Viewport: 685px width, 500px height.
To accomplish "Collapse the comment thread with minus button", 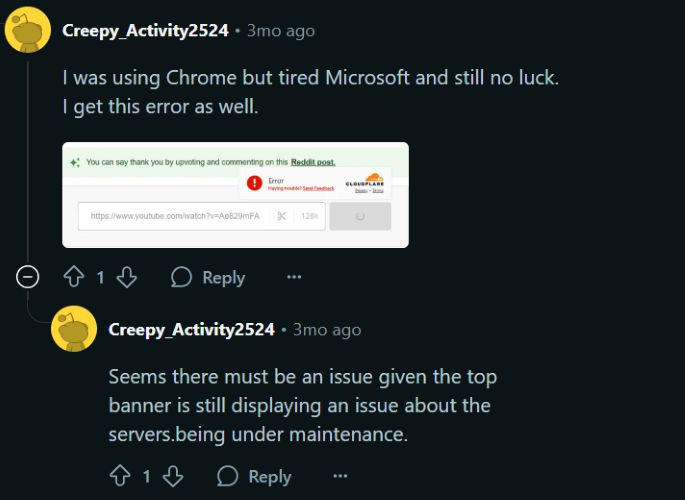I will click(28, 277).
